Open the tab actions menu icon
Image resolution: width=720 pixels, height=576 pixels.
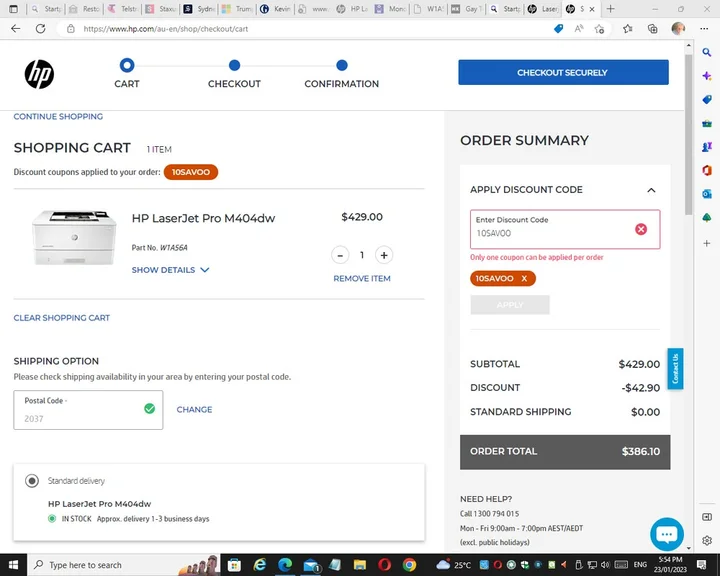13,9
